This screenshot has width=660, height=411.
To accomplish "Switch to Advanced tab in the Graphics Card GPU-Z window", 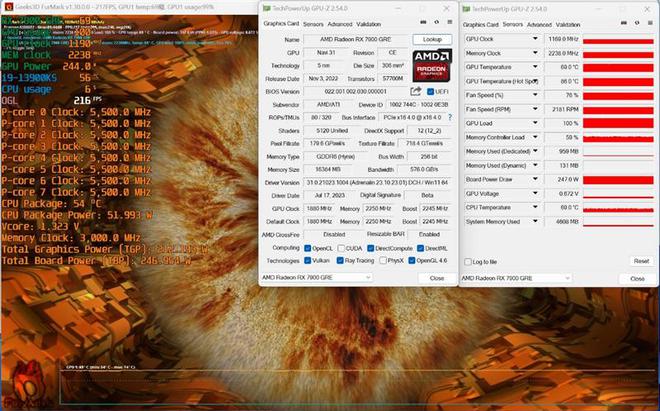I will (340, 24).
